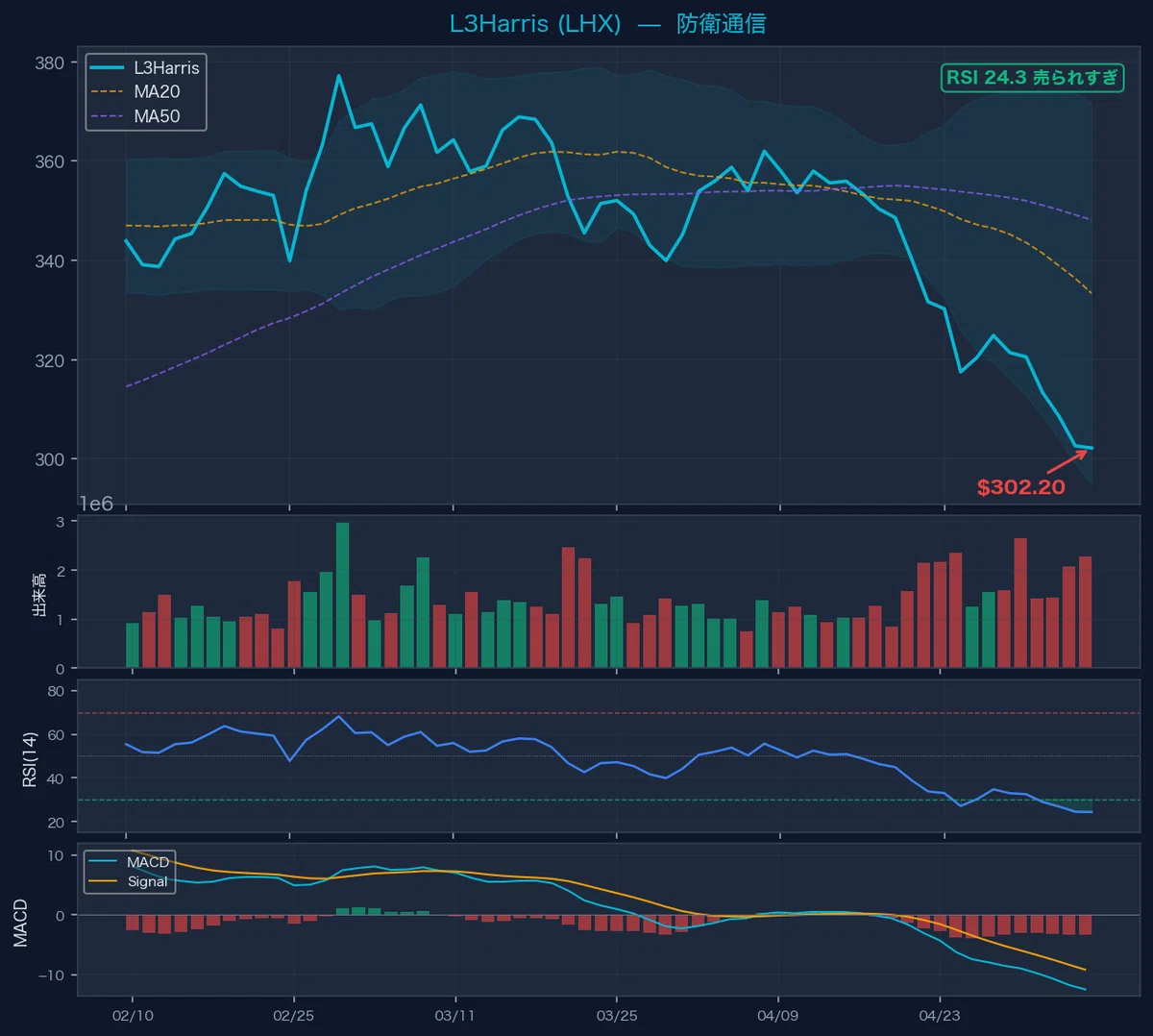Click the MA20 legend entry

point(135,92)
